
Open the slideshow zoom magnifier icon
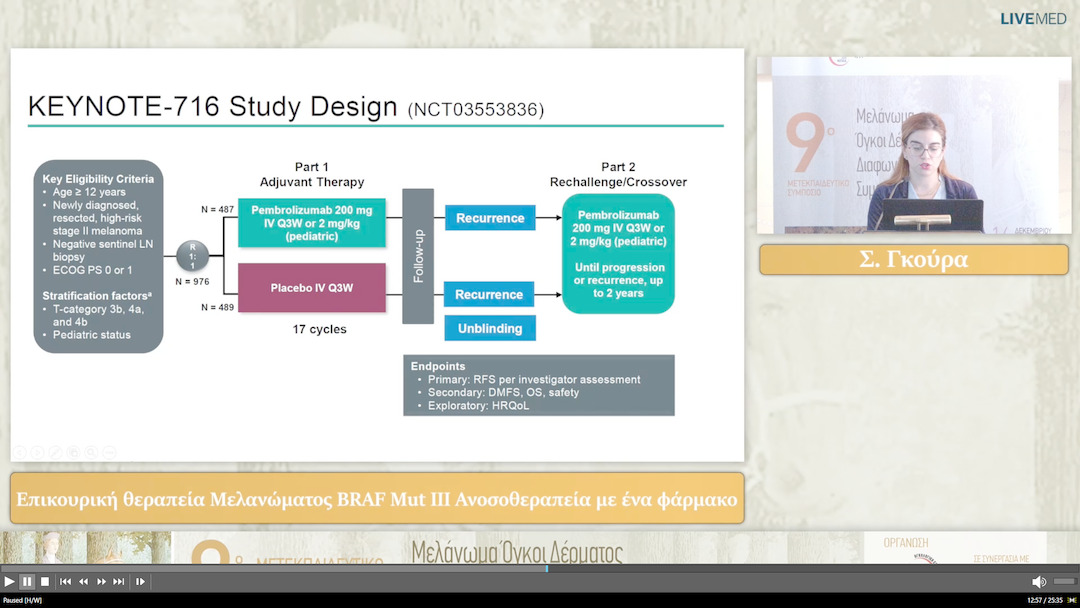click(x=91, y=452)
